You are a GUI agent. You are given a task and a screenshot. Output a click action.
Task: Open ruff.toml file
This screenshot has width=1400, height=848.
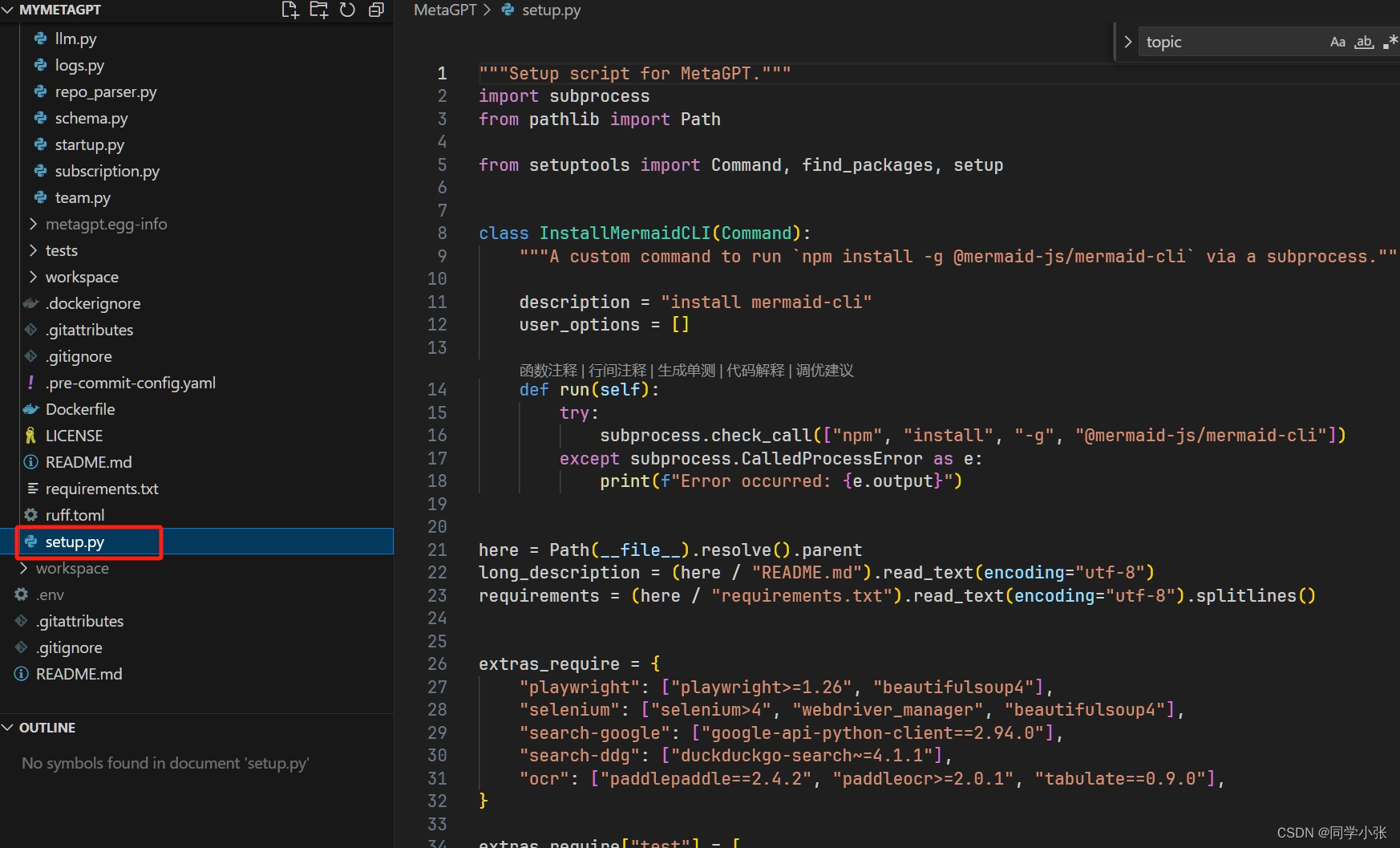pyautogui.click(x=75, y=515)
